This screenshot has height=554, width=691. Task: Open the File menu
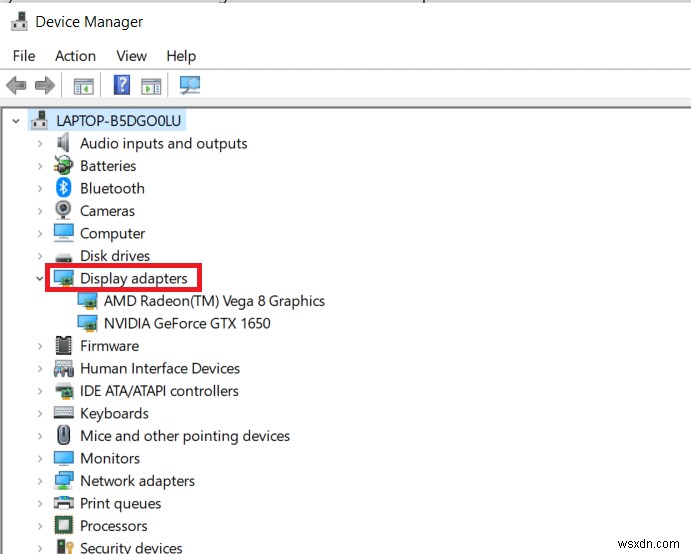click(x=24, y=56)
